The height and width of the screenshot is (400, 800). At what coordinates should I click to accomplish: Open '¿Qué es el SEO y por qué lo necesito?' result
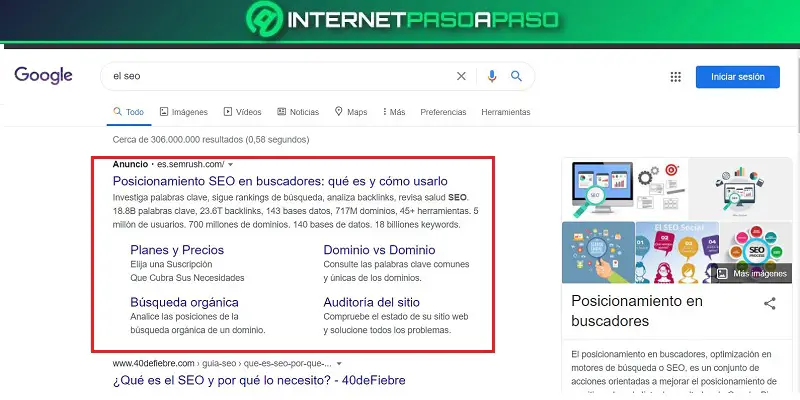click(x=259, y=381)
